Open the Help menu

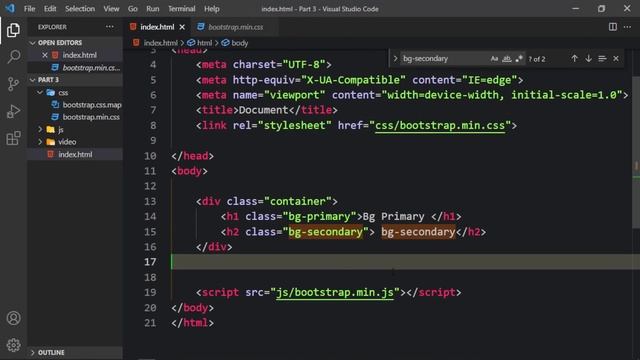(x=212, y=9)
